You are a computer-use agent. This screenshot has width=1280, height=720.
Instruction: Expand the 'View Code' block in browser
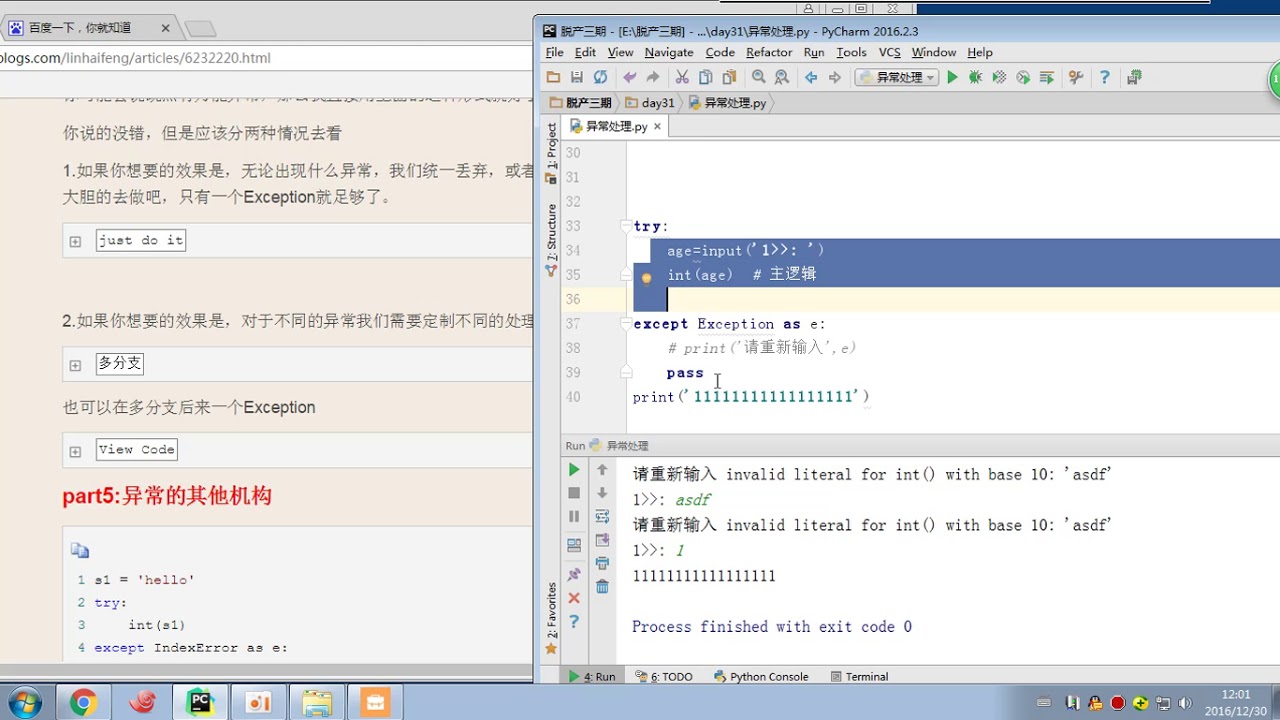(x=75, y=451)
